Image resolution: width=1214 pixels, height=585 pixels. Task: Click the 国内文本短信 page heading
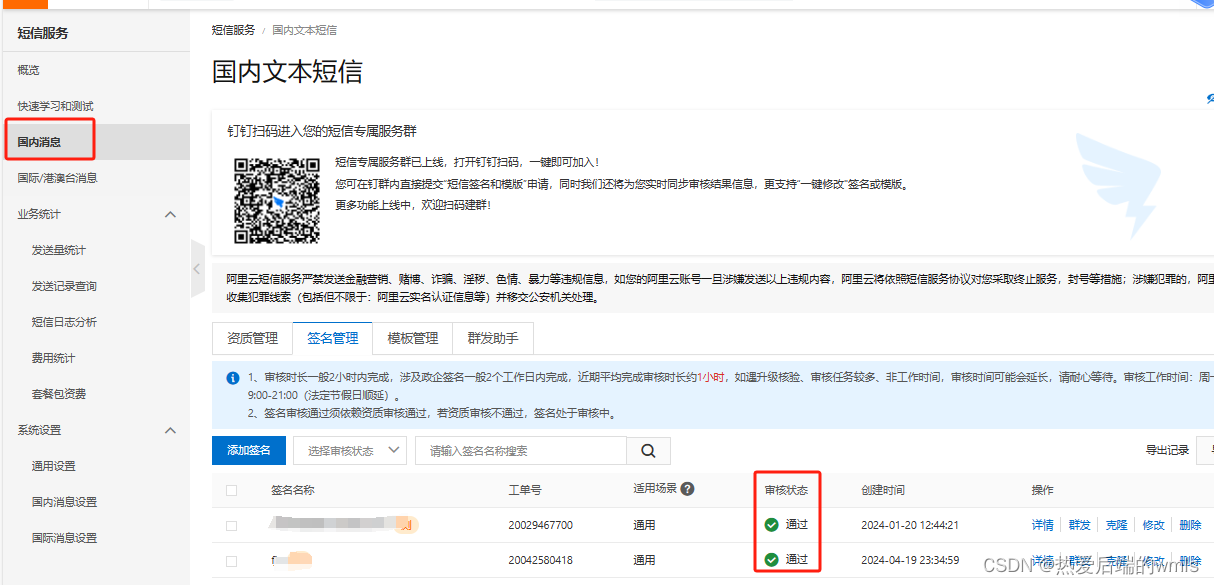288,72
